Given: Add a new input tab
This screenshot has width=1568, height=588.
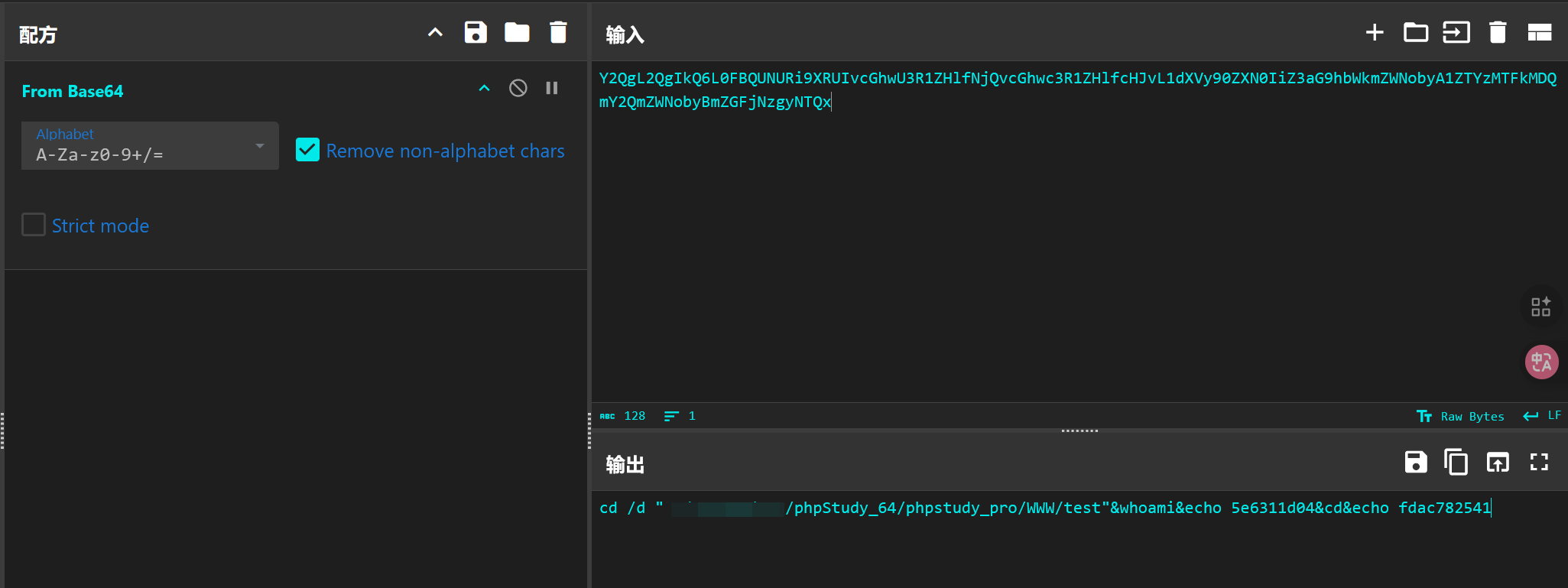Looking at the screenshot, I should pos(1374,33).
